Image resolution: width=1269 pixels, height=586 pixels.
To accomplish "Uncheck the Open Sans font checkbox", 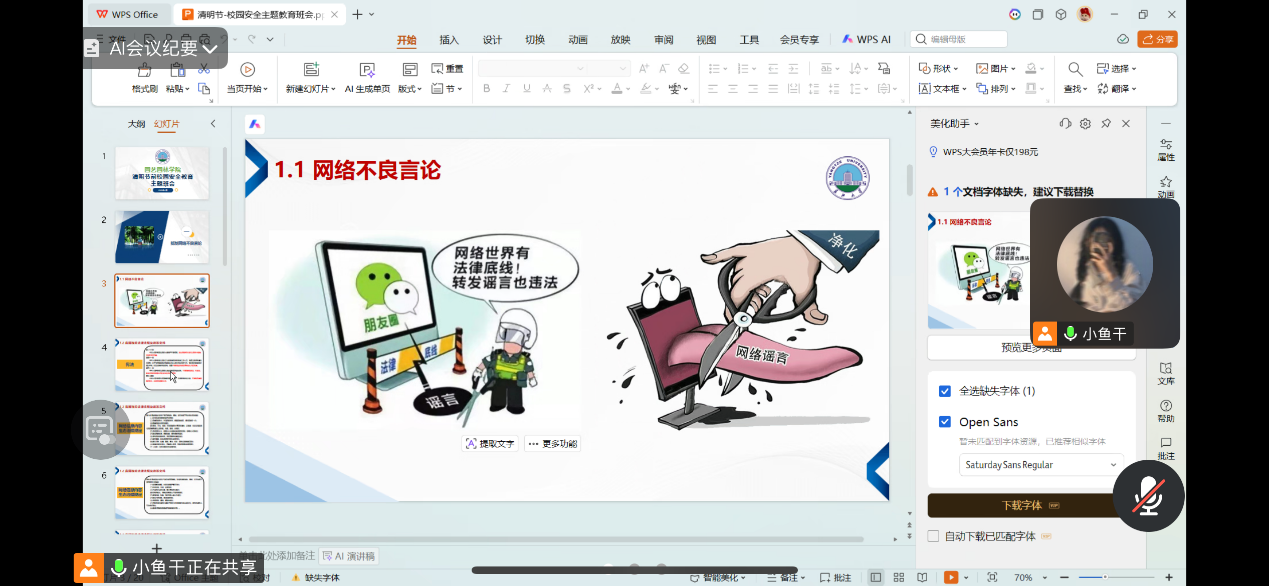I will point(945,422).
